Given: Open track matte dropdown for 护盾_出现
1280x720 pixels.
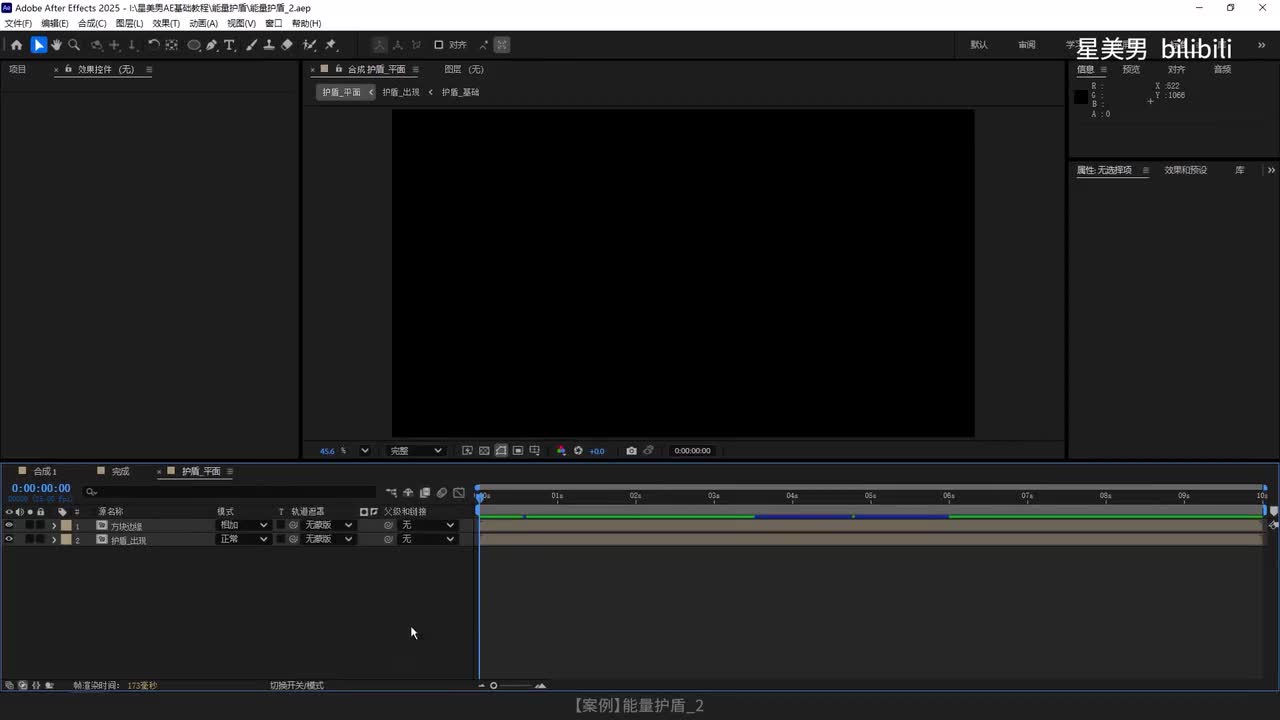Looking at the screenshot, I should point(328,539).
